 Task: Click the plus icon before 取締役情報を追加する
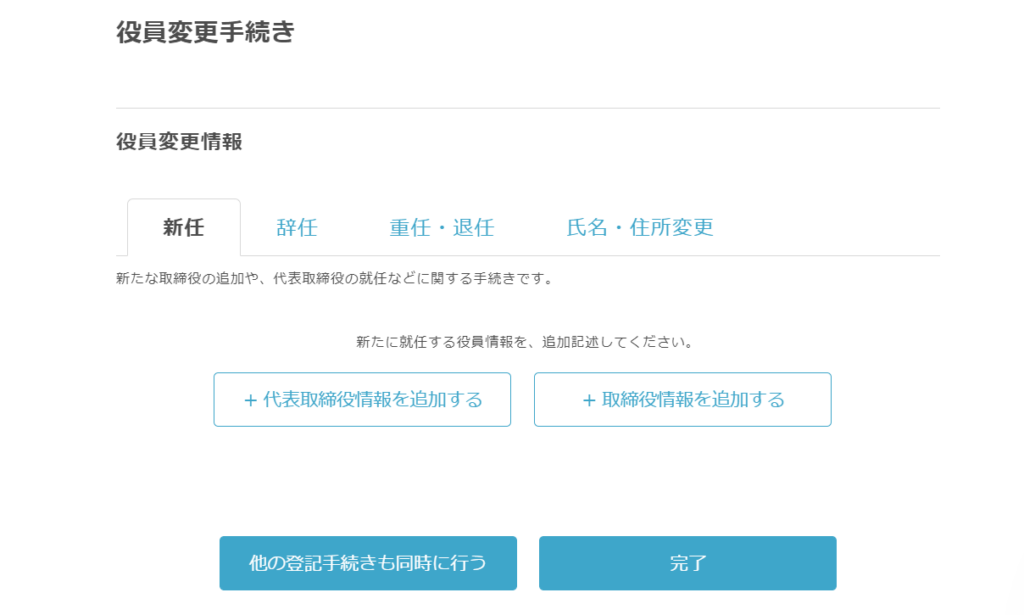[x=589, y=400]
